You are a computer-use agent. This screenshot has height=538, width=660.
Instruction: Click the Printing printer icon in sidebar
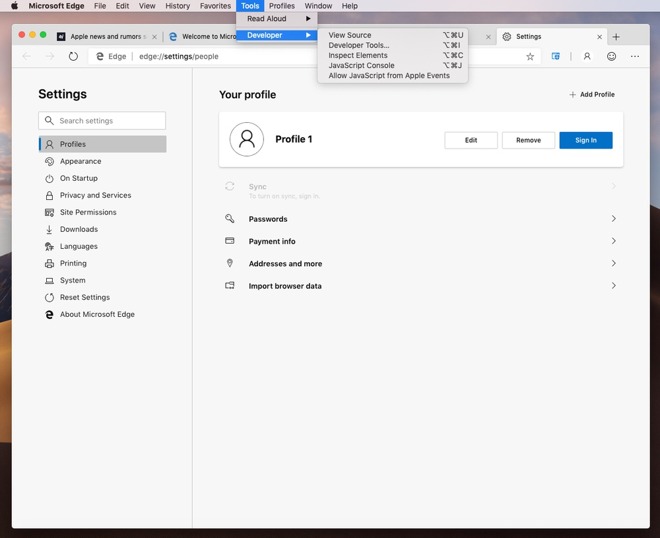click(x=49, y=264)
